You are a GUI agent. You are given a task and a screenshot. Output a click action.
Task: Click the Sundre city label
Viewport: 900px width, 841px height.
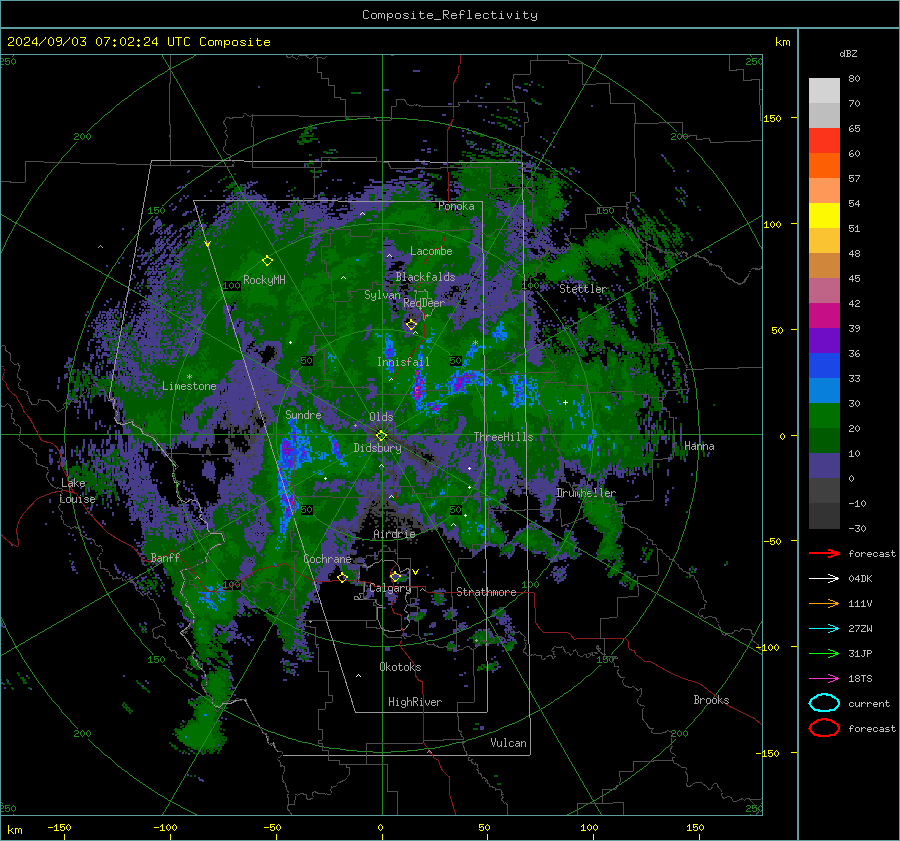[303, 414]
